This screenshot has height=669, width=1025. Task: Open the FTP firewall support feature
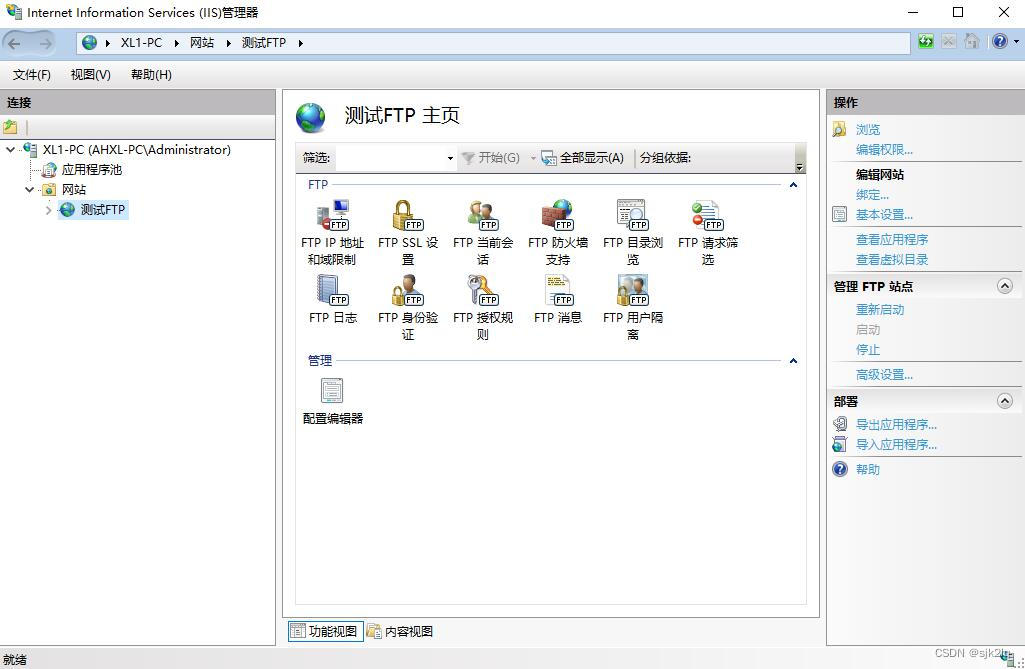558,233
